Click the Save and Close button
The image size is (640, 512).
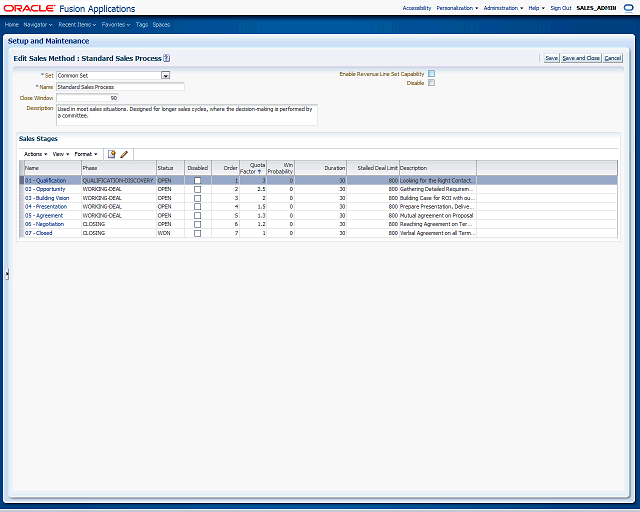pos(581,58)
